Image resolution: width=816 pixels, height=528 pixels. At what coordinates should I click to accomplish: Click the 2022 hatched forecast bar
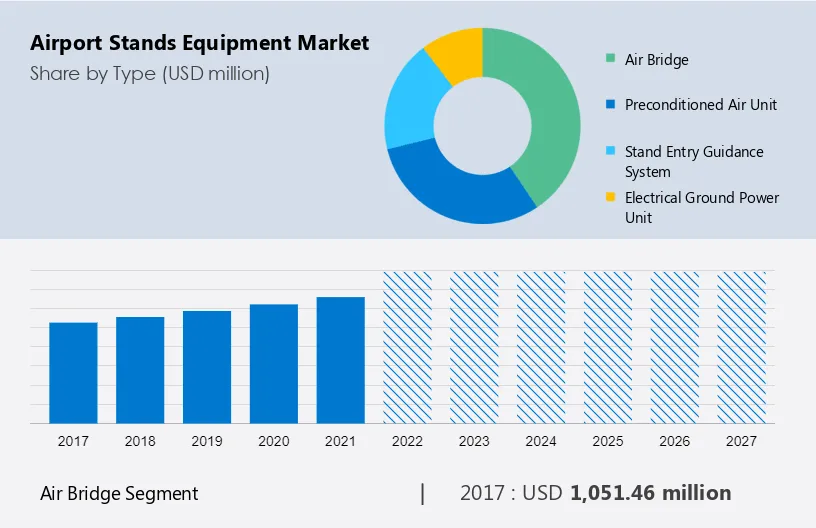[x=407, y=347]
